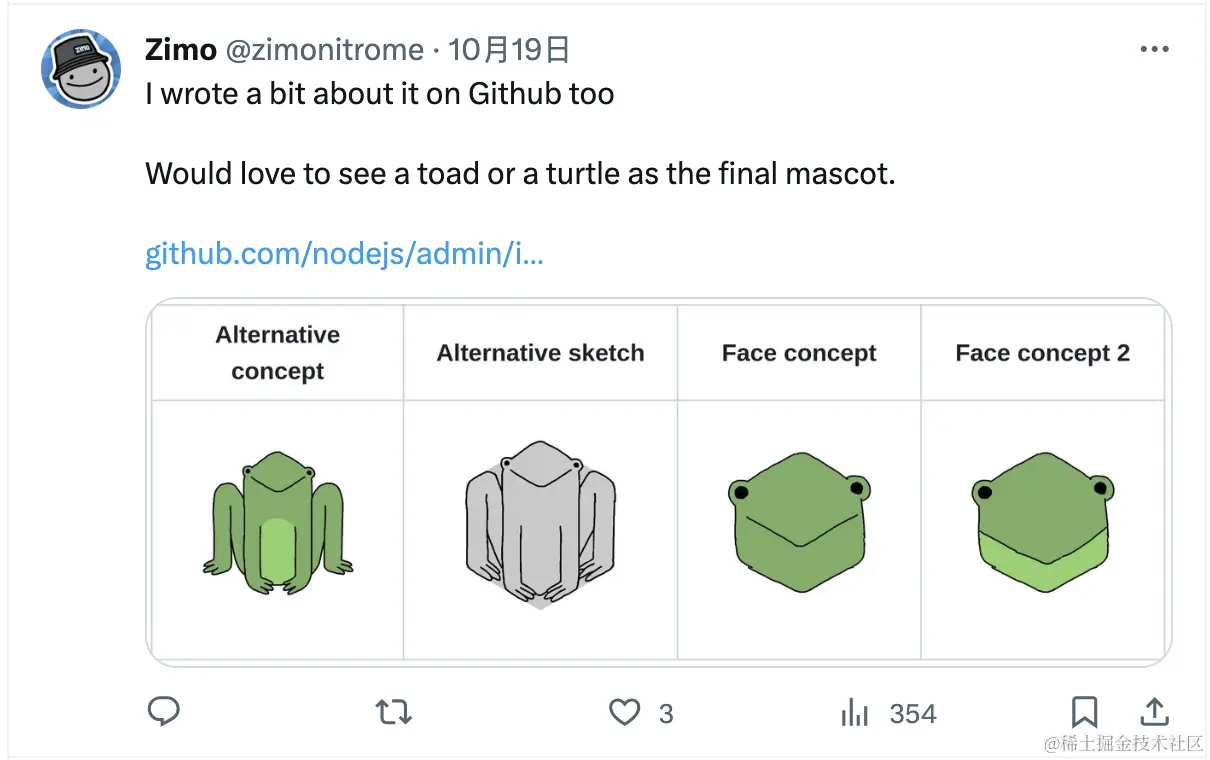This screenshot has height=760, width=1210.
Task: Click the "Alternative concept" column header
Action: 278,352
